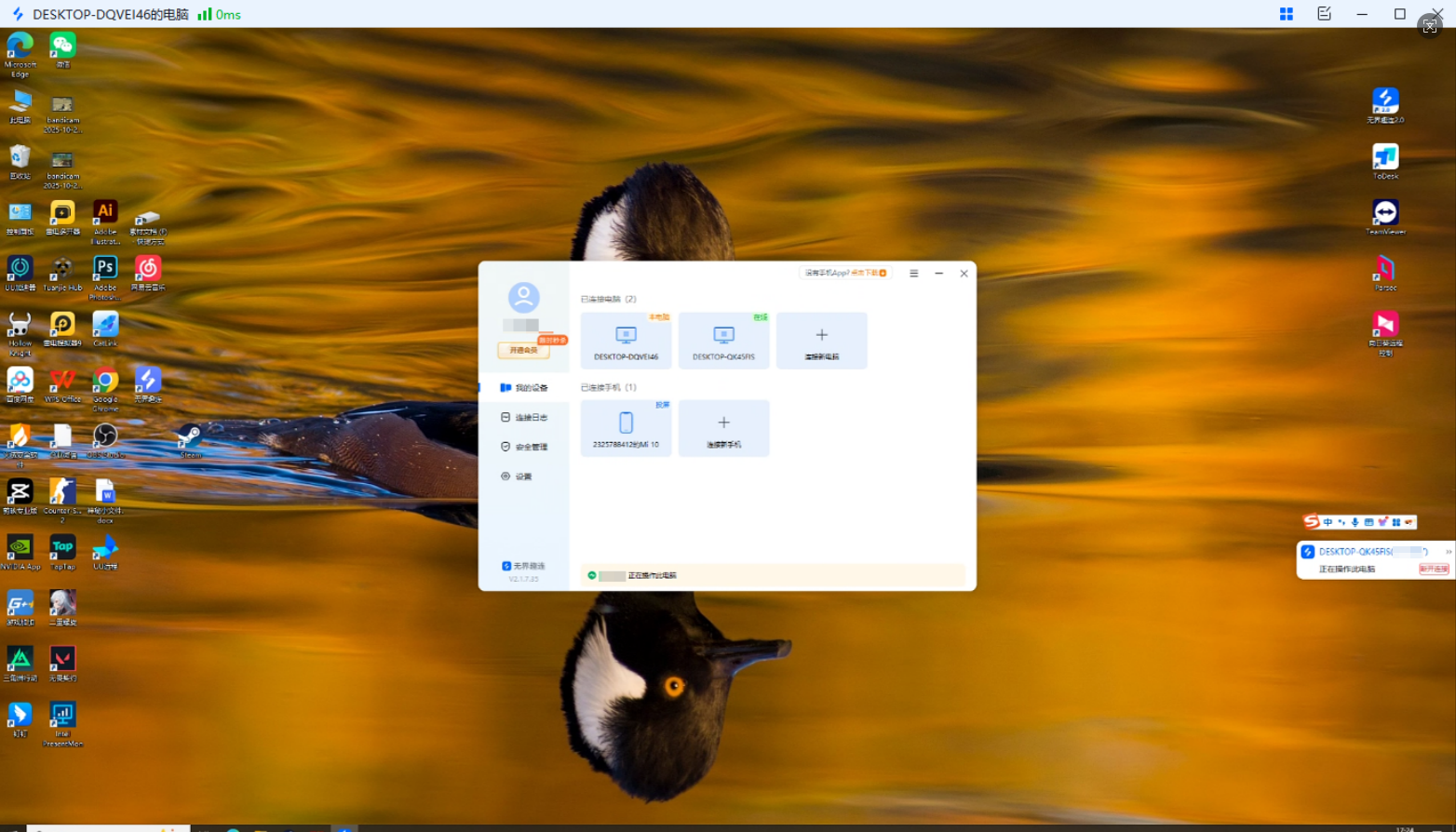Select the DESKTOP-DQVEI46 local computer tile
Viewport: 1456px width, 832px height.
click(x=626, y=341)
